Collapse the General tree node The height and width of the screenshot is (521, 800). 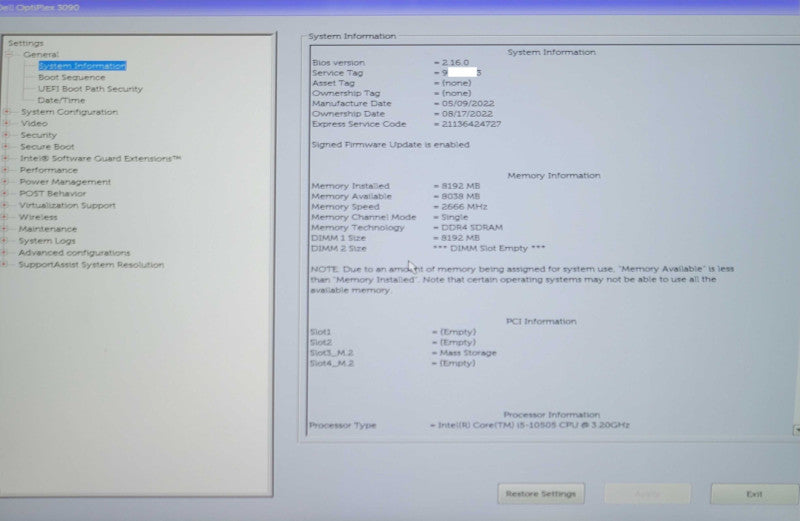9,54
